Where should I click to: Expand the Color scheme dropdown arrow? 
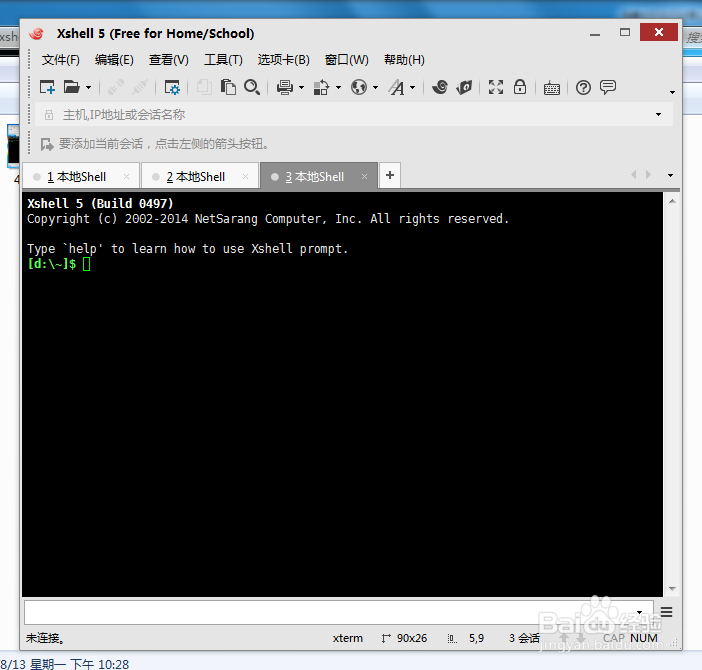point(338,87)
